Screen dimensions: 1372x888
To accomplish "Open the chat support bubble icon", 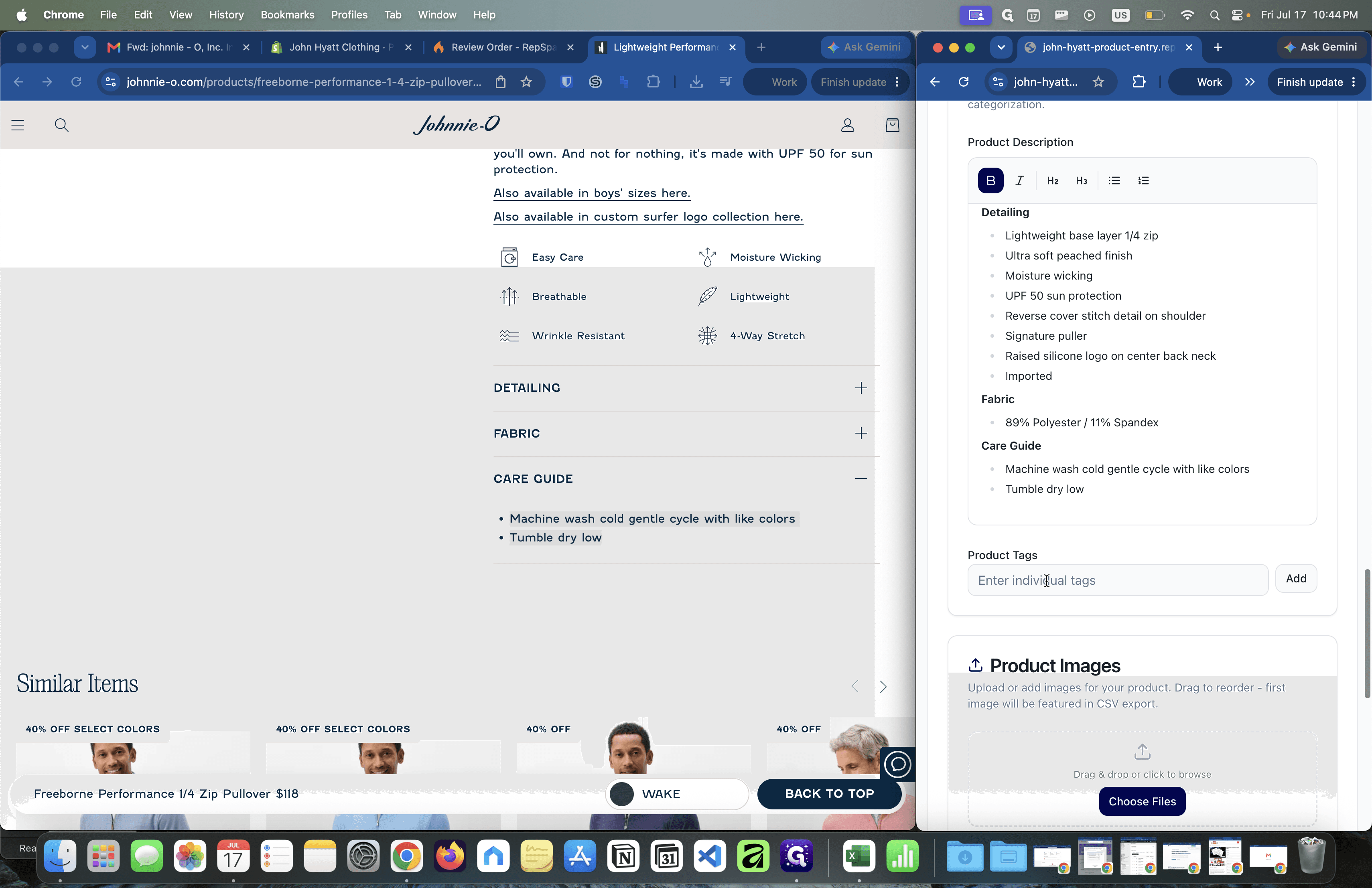I will pos(897,765).
